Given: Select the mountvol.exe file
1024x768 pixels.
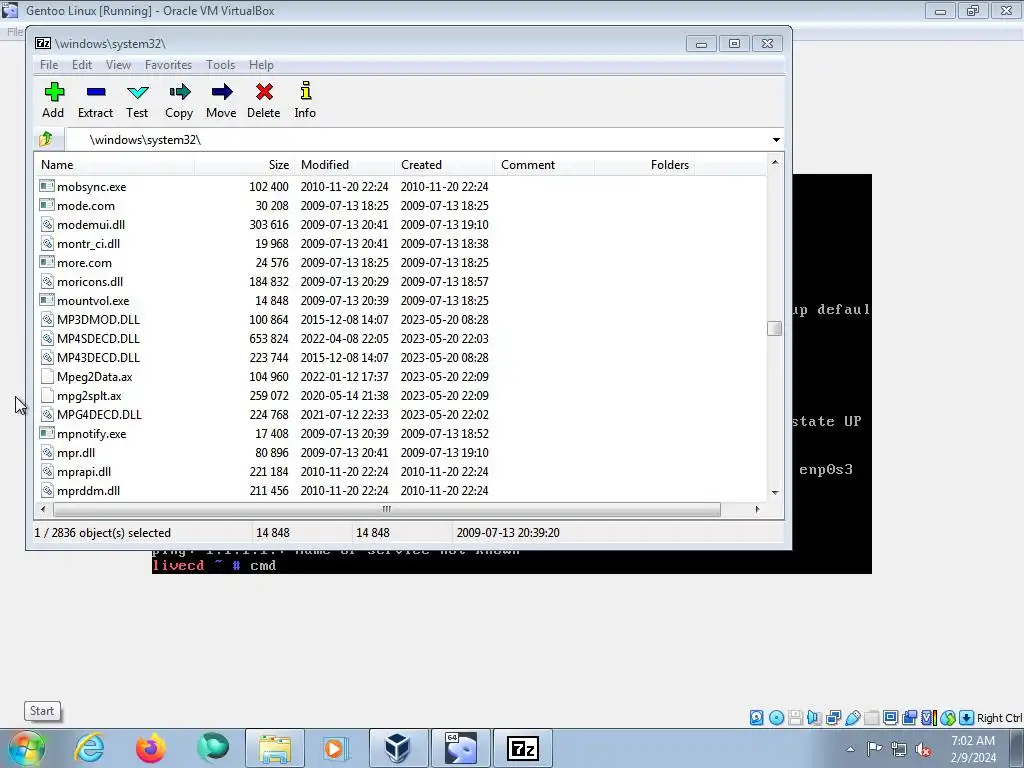Looking at the screenshot, I should [93, 300].
